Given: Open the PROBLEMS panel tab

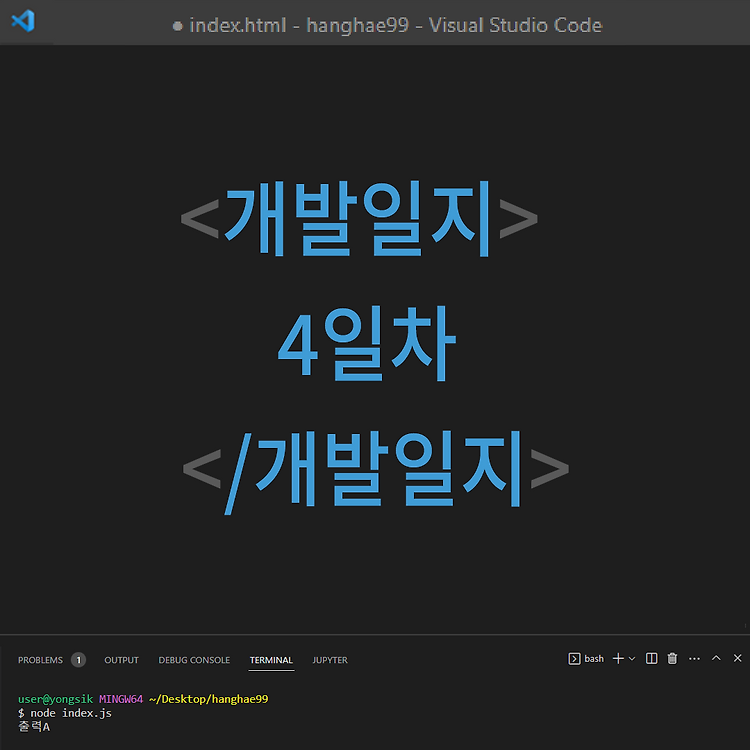Looking at the screenshot, I should pos(40,660).
